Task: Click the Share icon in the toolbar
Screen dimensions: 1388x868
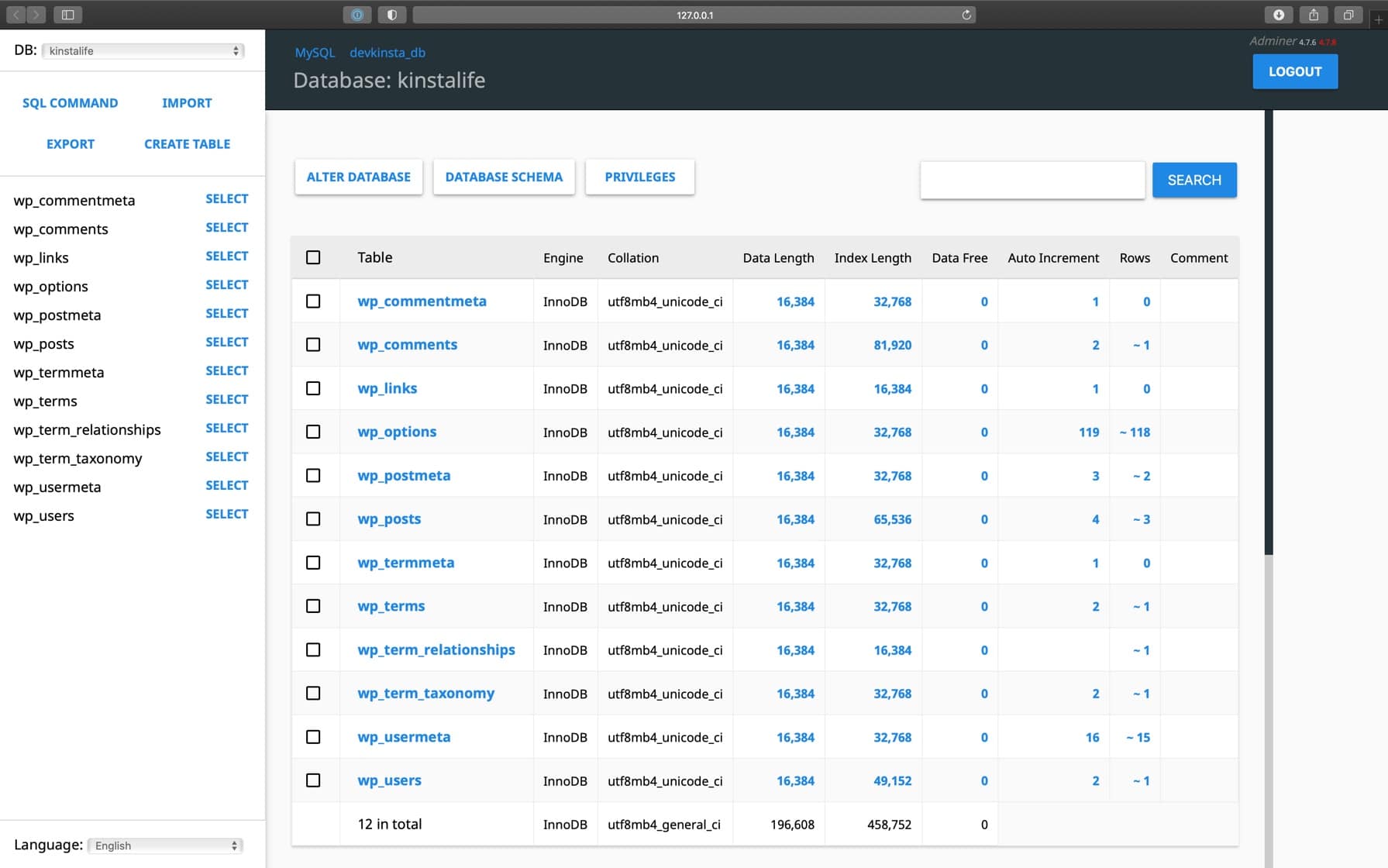Action: 1313,15
